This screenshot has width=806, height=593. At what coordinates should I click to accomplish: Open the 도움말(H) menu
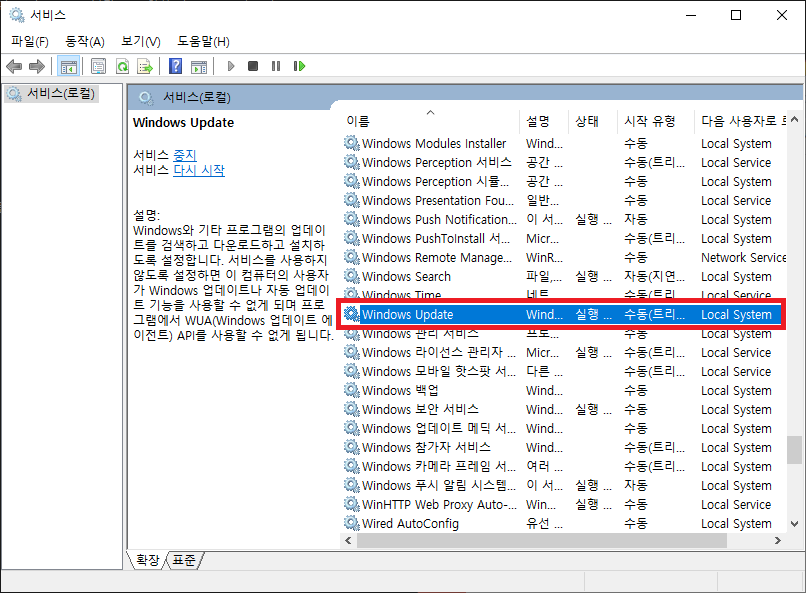click(204, 42)
